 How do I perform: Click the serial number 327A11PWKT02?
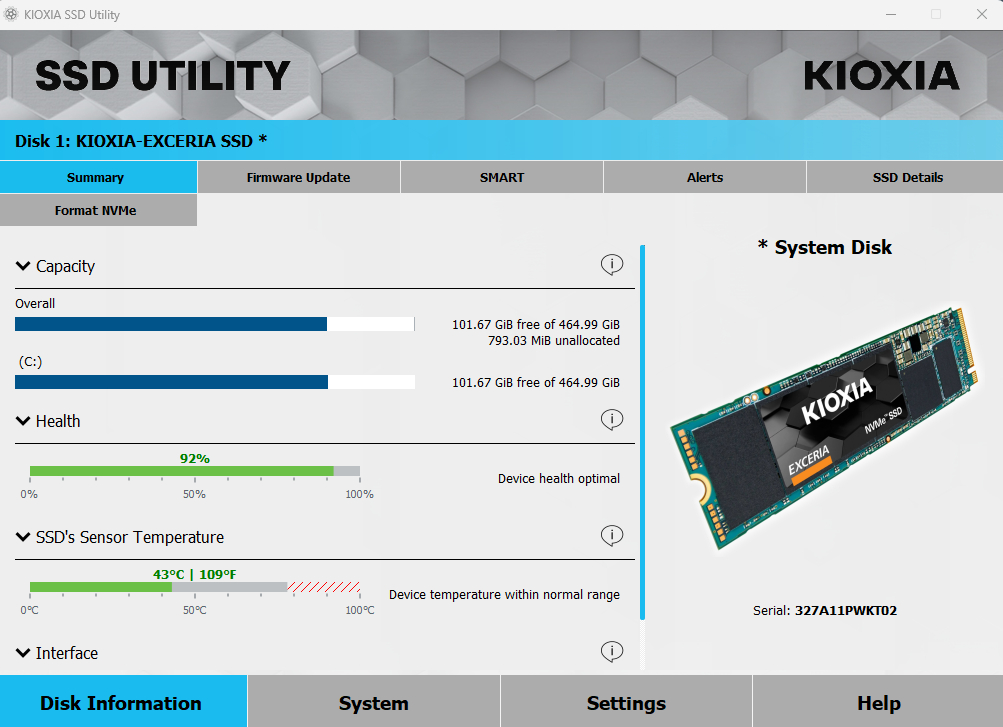[x=846, y=611]
